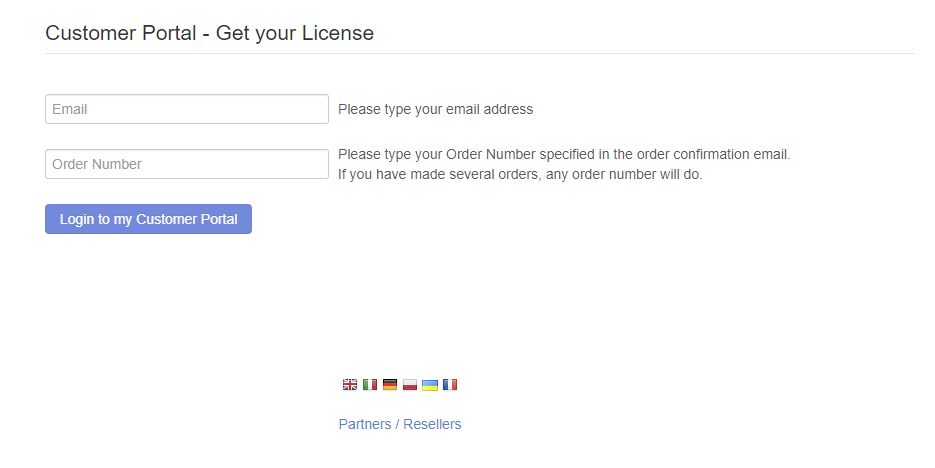Click the 'several orders' help text line
Screen dimensions: 935x468
[x=520, y=174]
